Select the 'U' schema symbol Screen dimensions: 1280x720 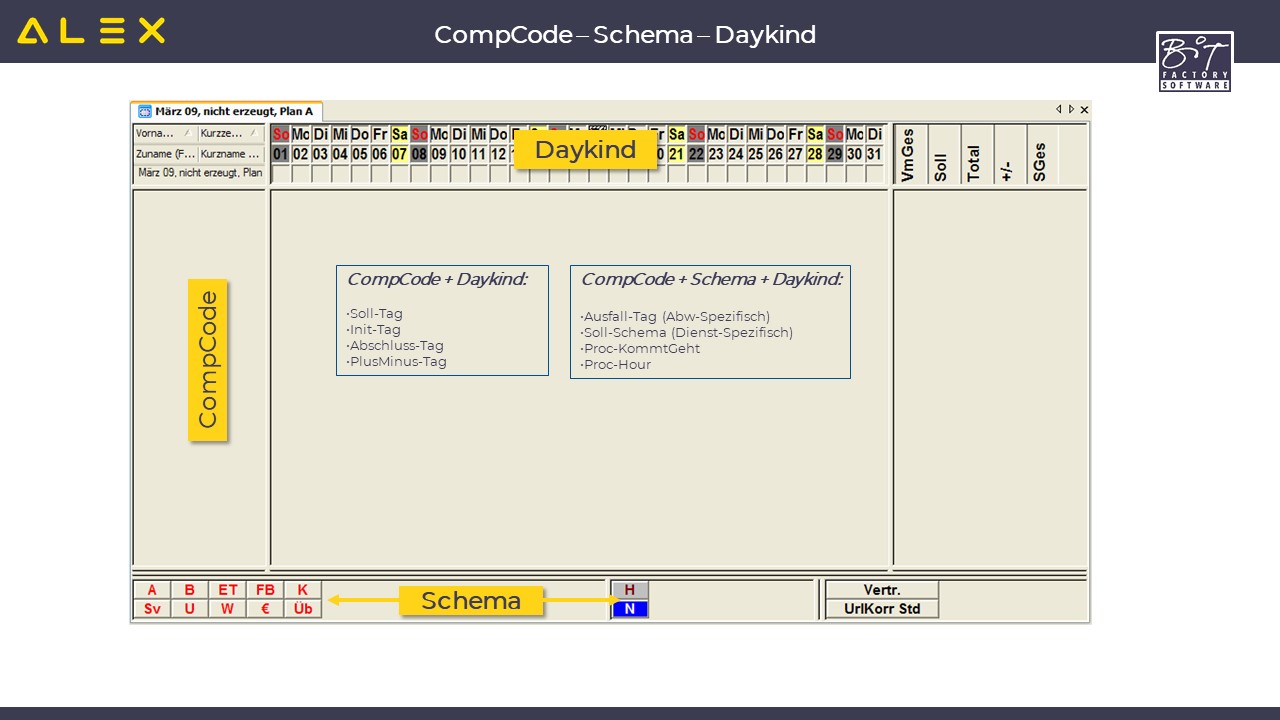click(x=190, y=609)
